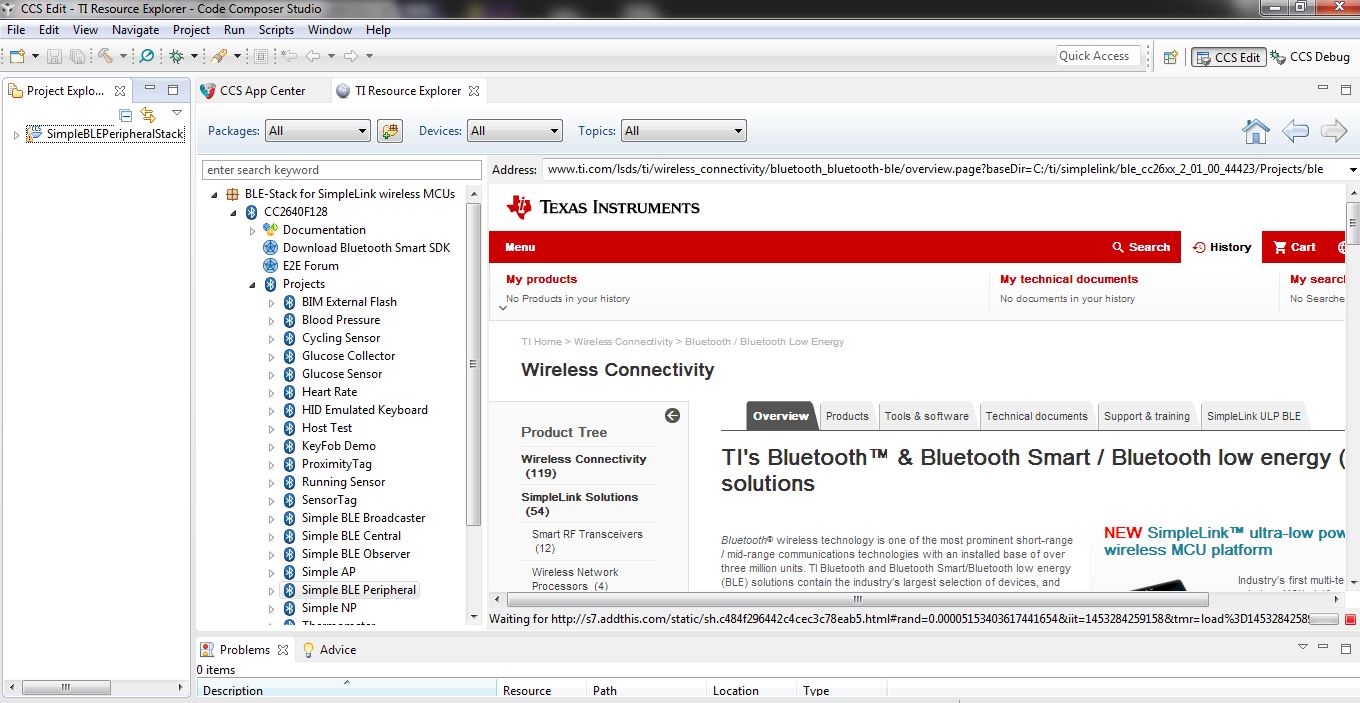Click the red stop loading icon

pos(1350,620)
